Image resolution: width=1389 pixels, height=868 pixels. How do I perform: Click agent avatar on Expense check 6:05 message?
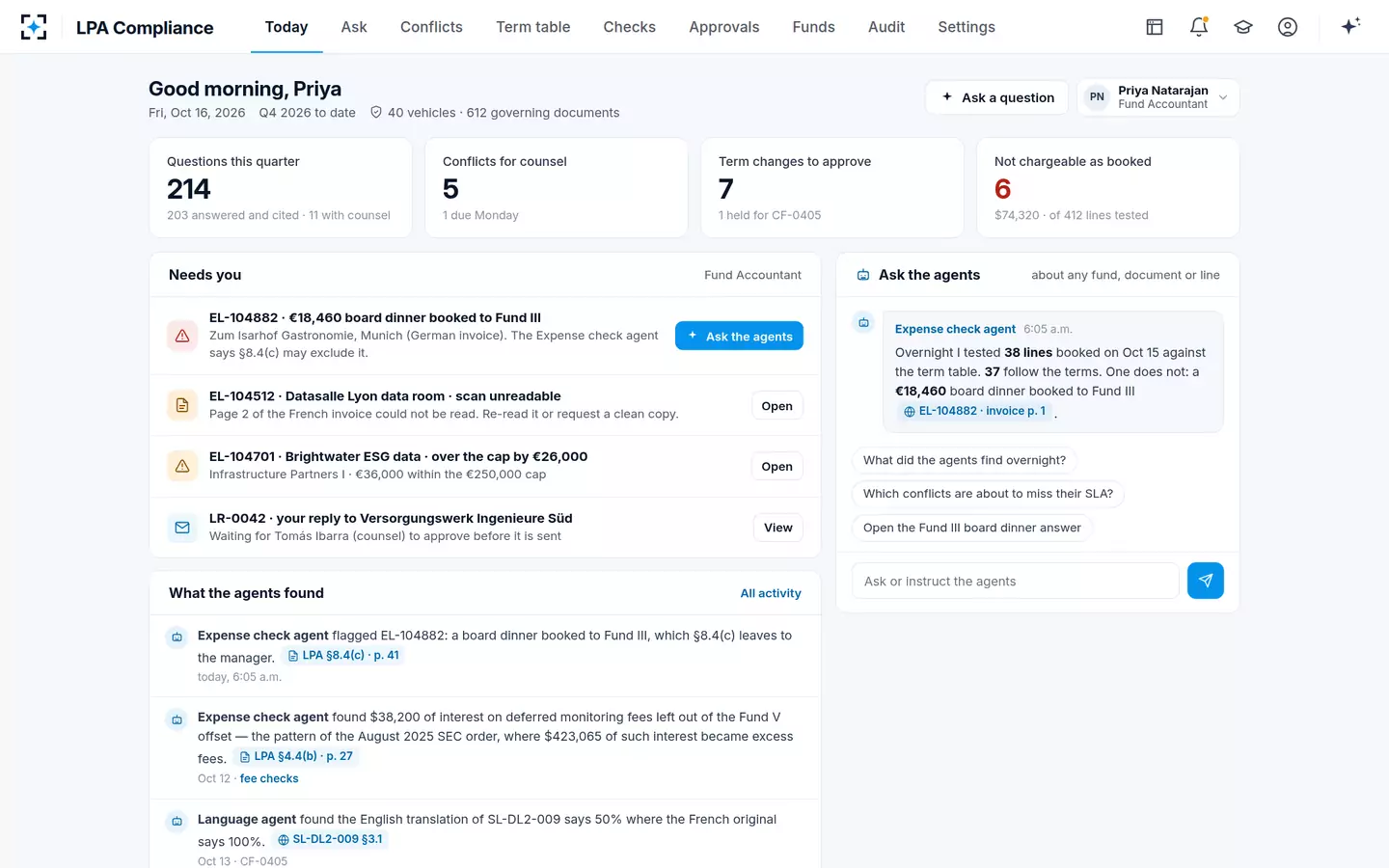click(864, 322)
